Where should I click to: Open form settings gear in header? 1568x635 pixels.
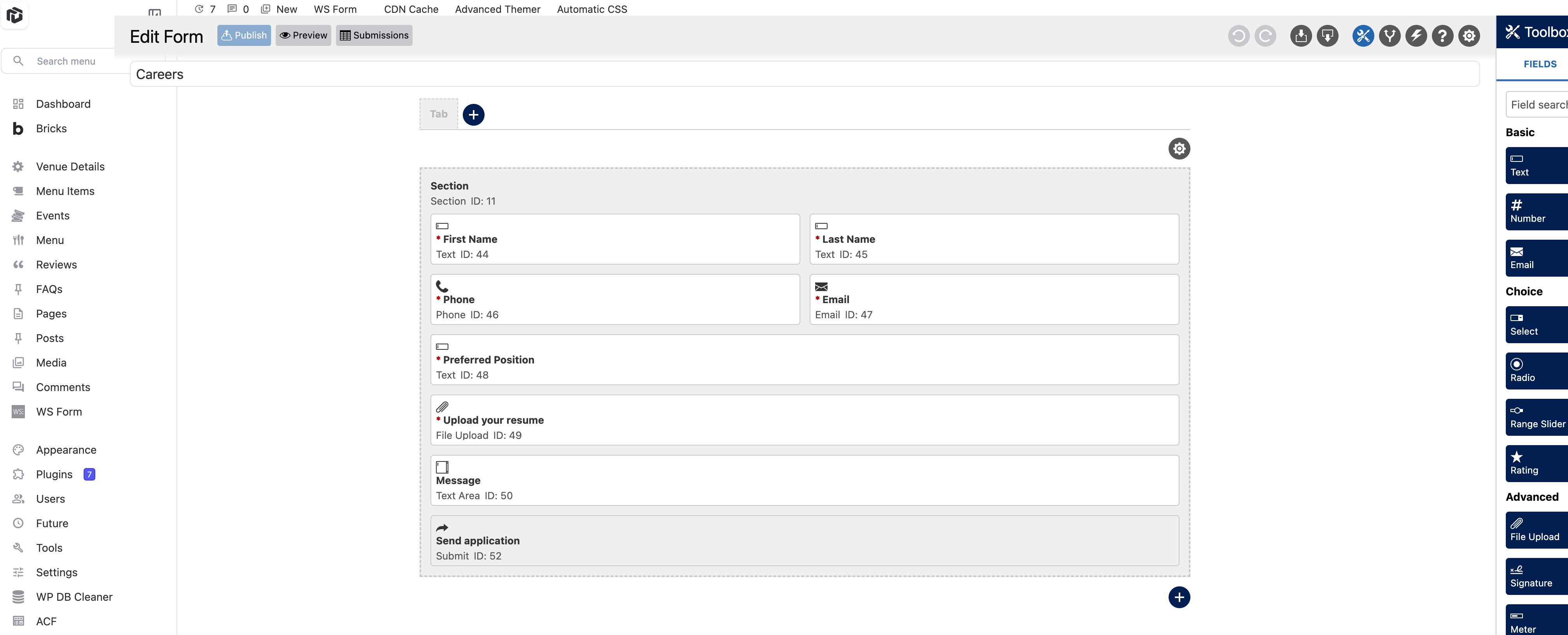(1469, 36)
